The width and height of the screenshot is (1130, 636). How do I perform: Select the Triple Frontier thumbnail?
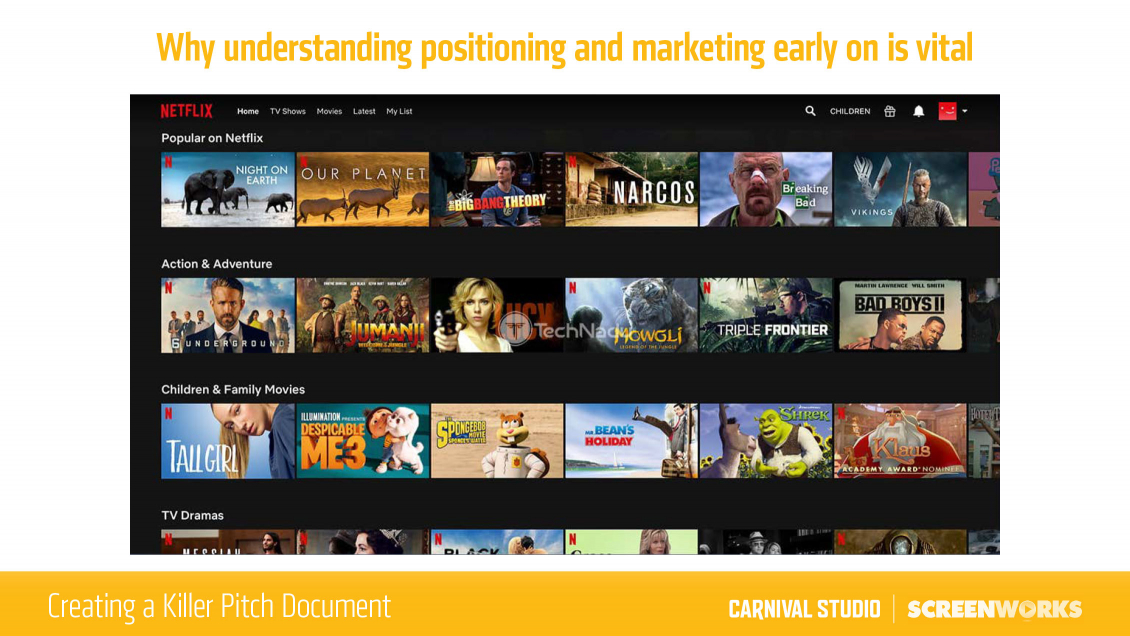click(766, 315)
